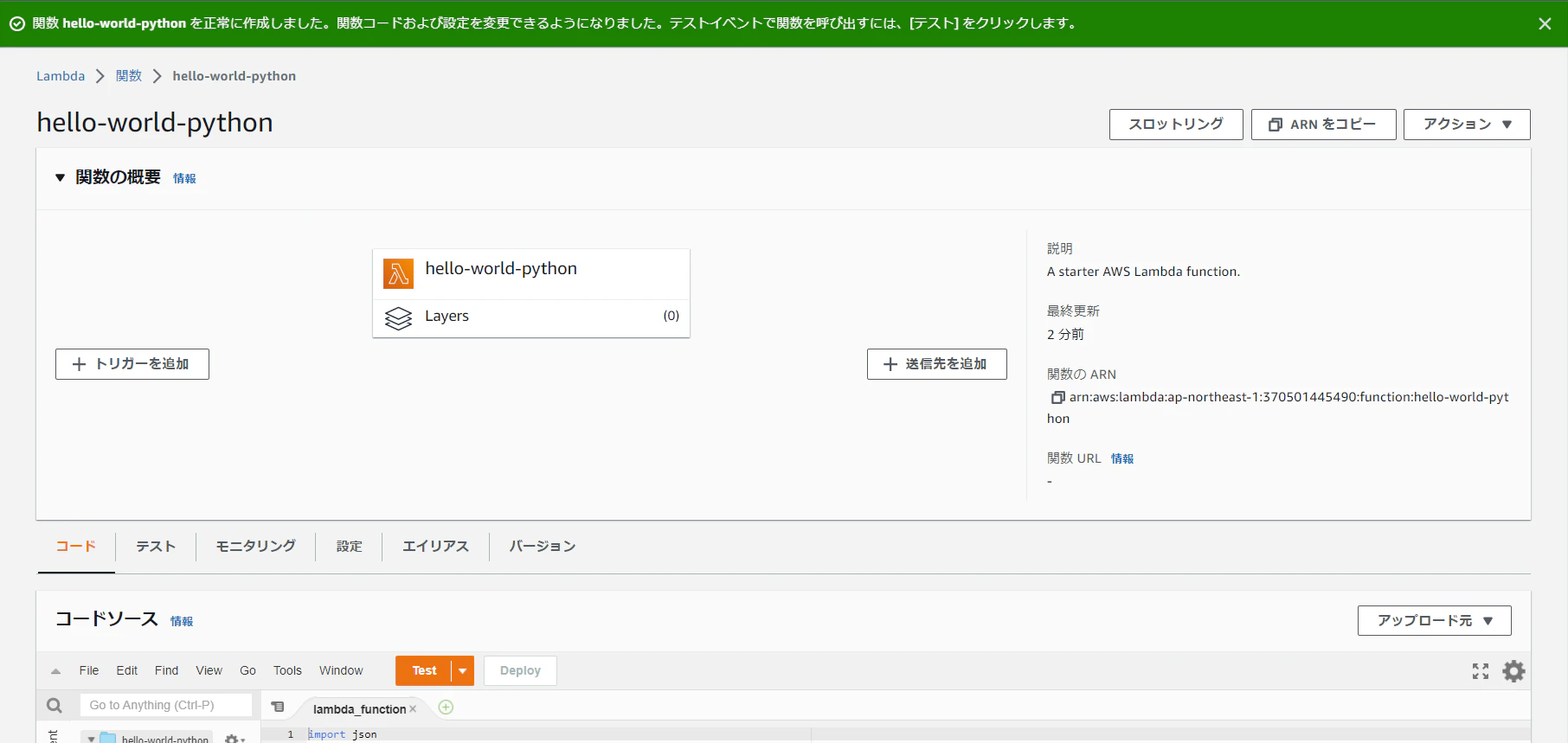Open the Layers row

[531, 318]
